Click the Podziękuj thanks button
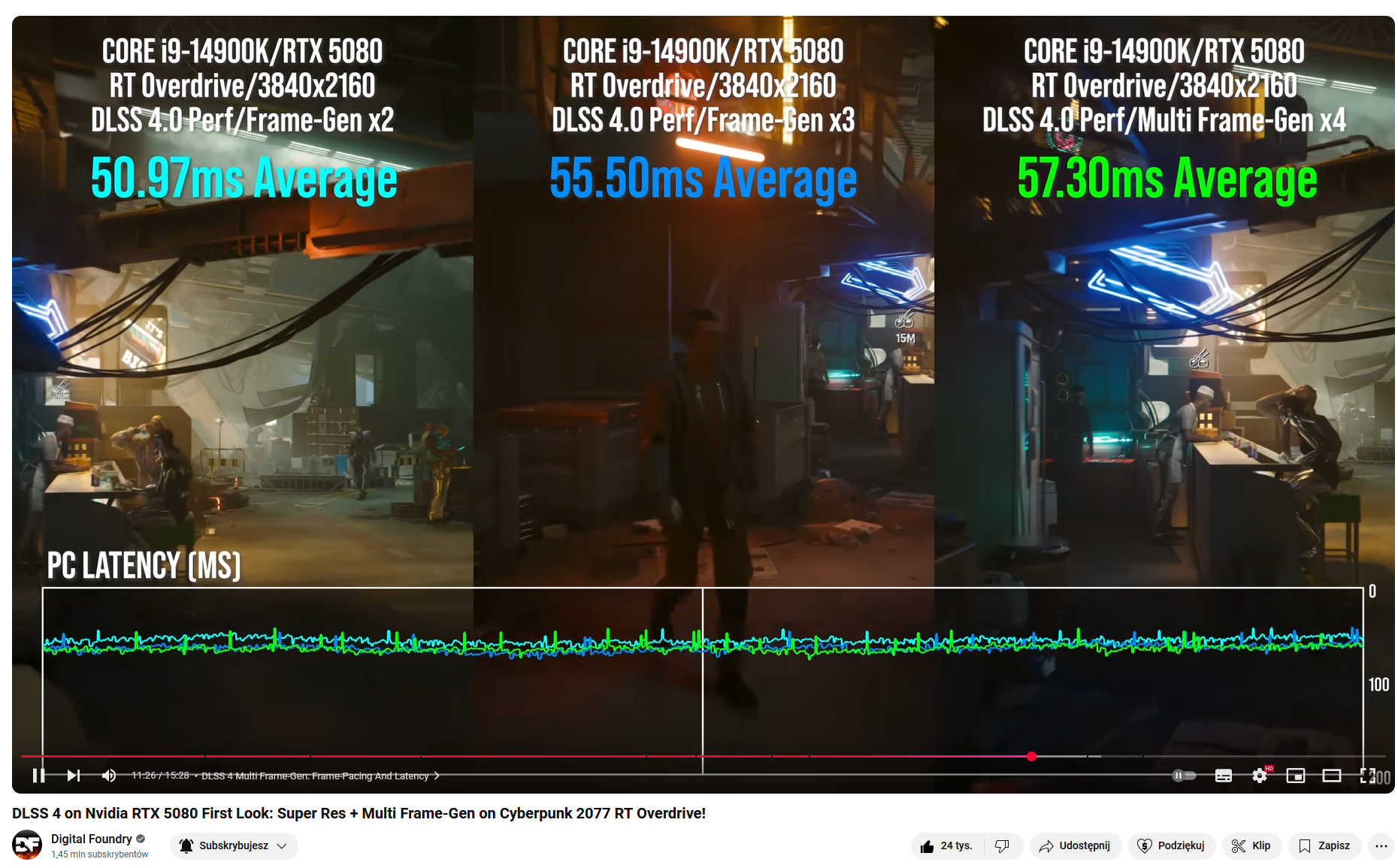The image size is (1398, 868). pos(1172,846)
